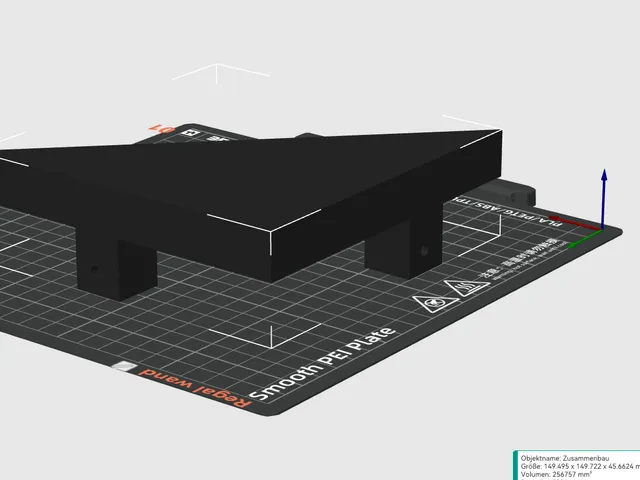Screen dimensions: 640x480
Task: Click the edit icon beside 'Regal wand'
Action: (125, 366)
